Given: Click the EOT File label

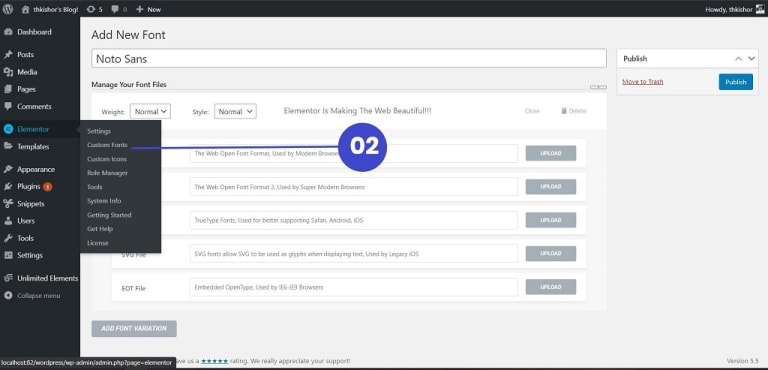Looking at the screenshot, I should (134, 288).
